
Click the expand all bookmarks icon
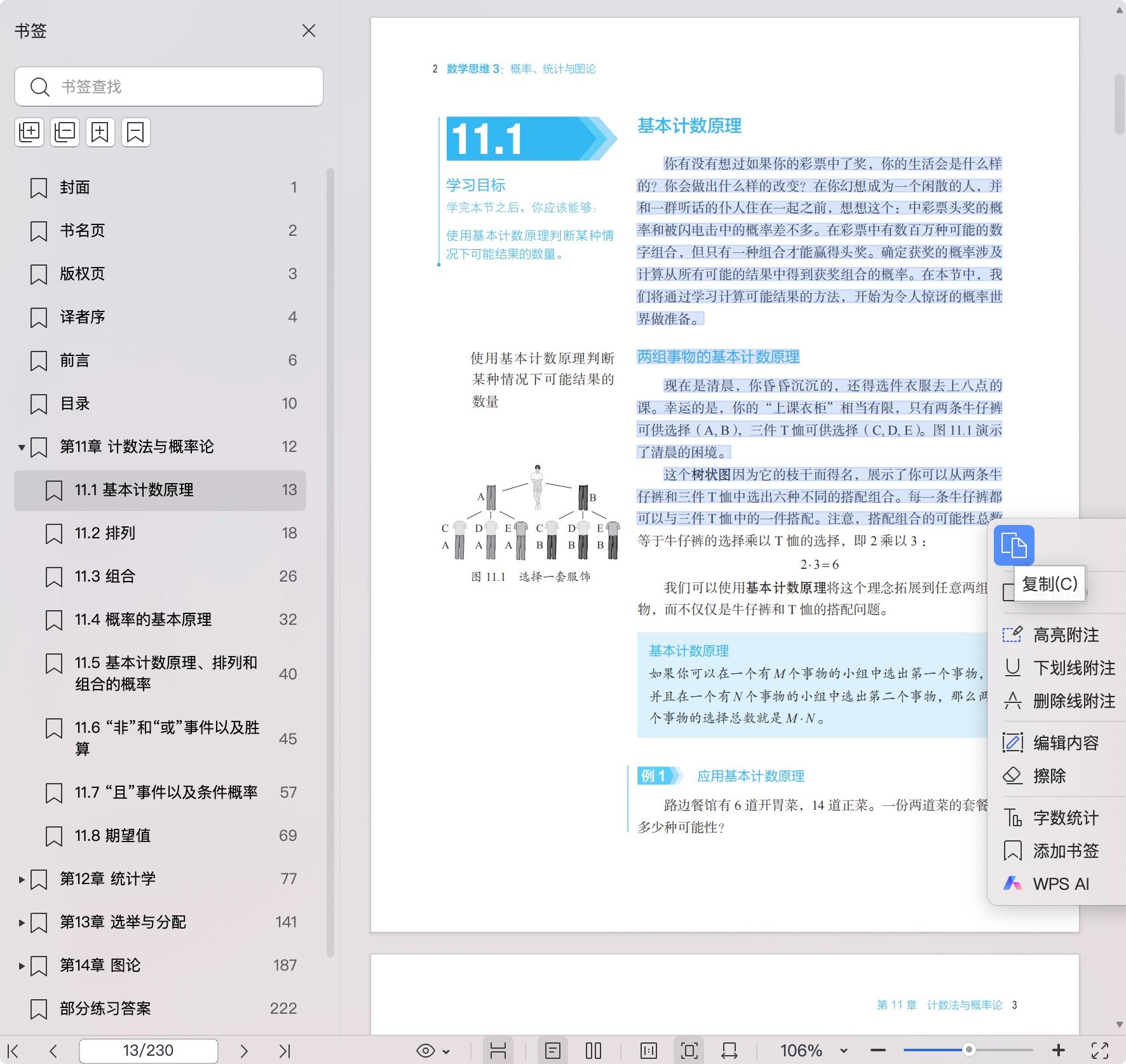coord(29,132)
